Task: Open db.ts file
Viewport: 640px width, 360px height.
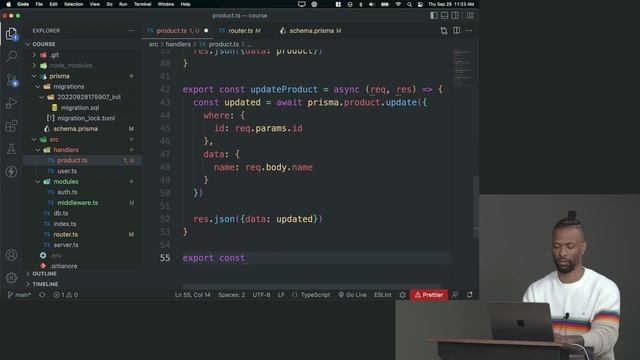Action: pos(60,213)
